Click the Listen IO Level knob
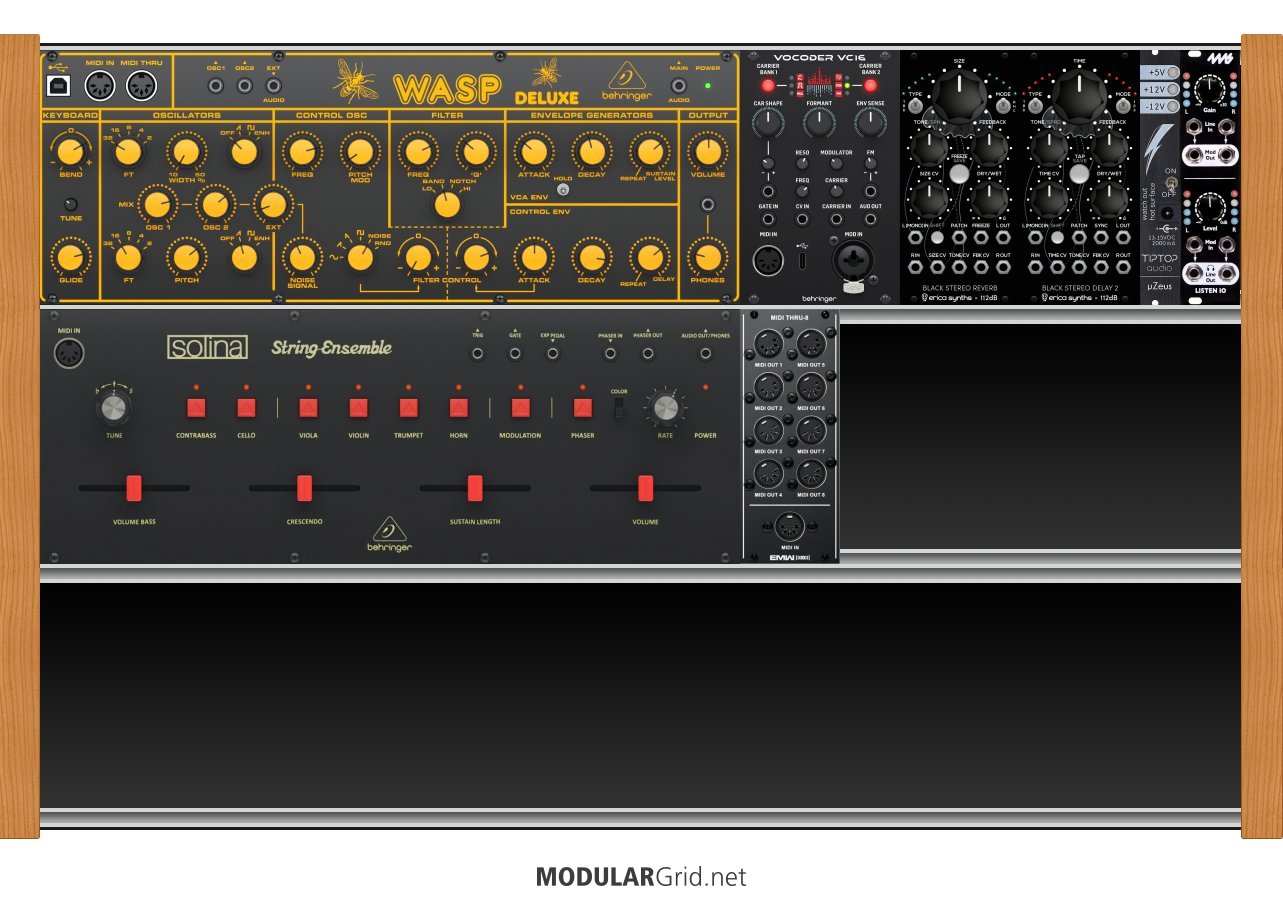 [x=1210, y=207]
